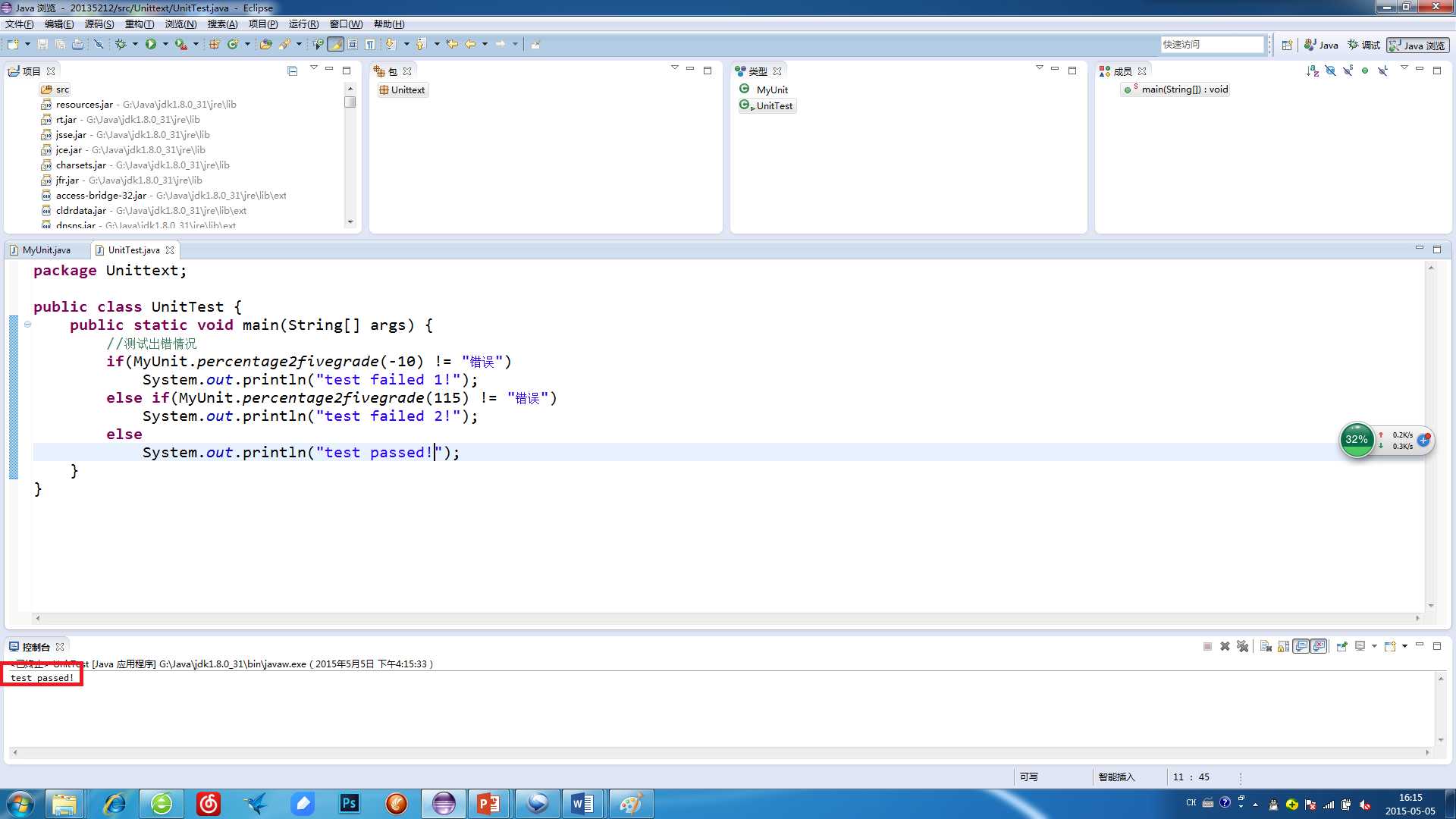Open Eclipse from the Windows taskbar

point(444,803)
